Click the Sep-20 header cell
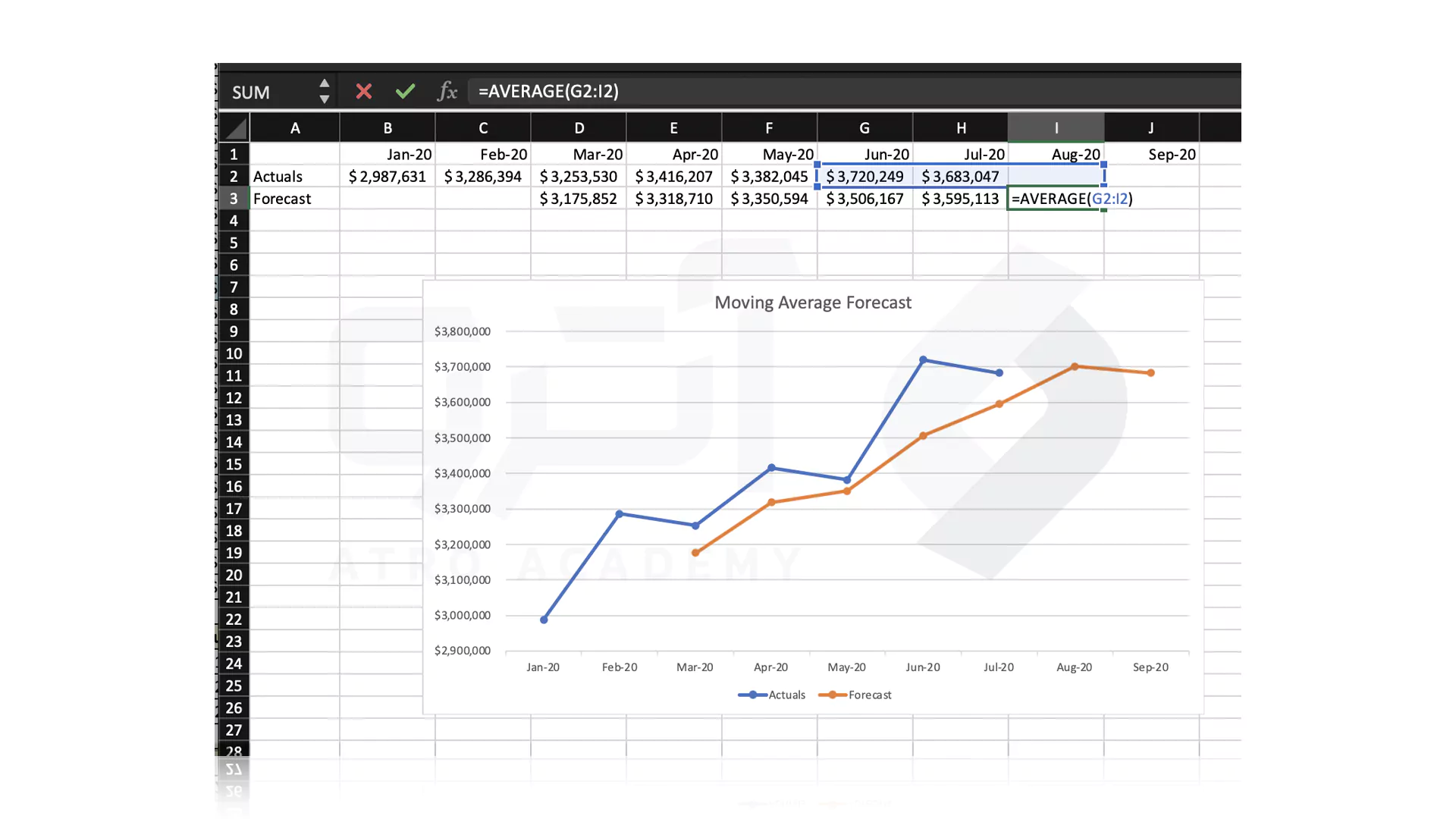 pos(1152,155)
